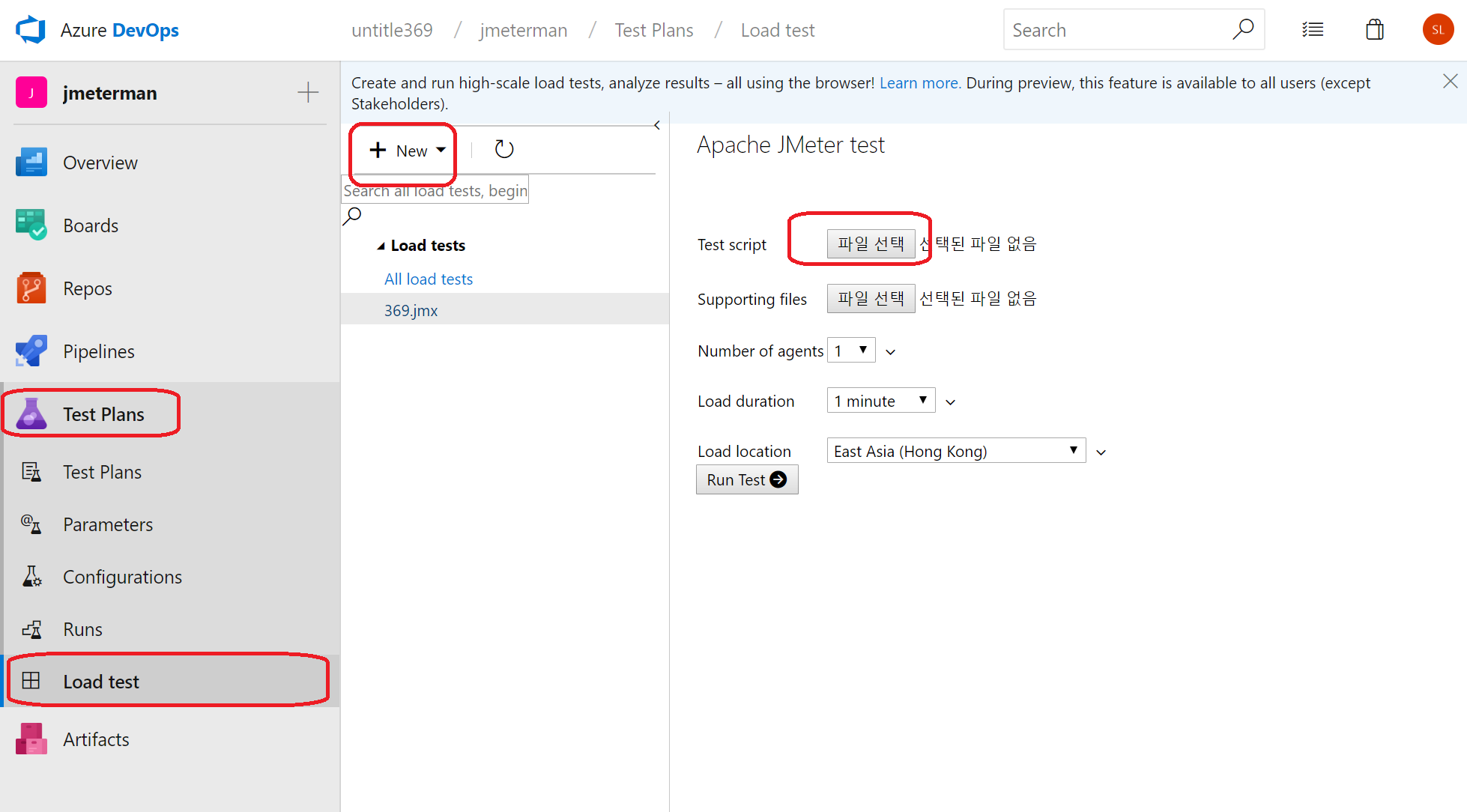Choose Supporting files
This screenshot has width=1467, height=812.
coord(871,299)
